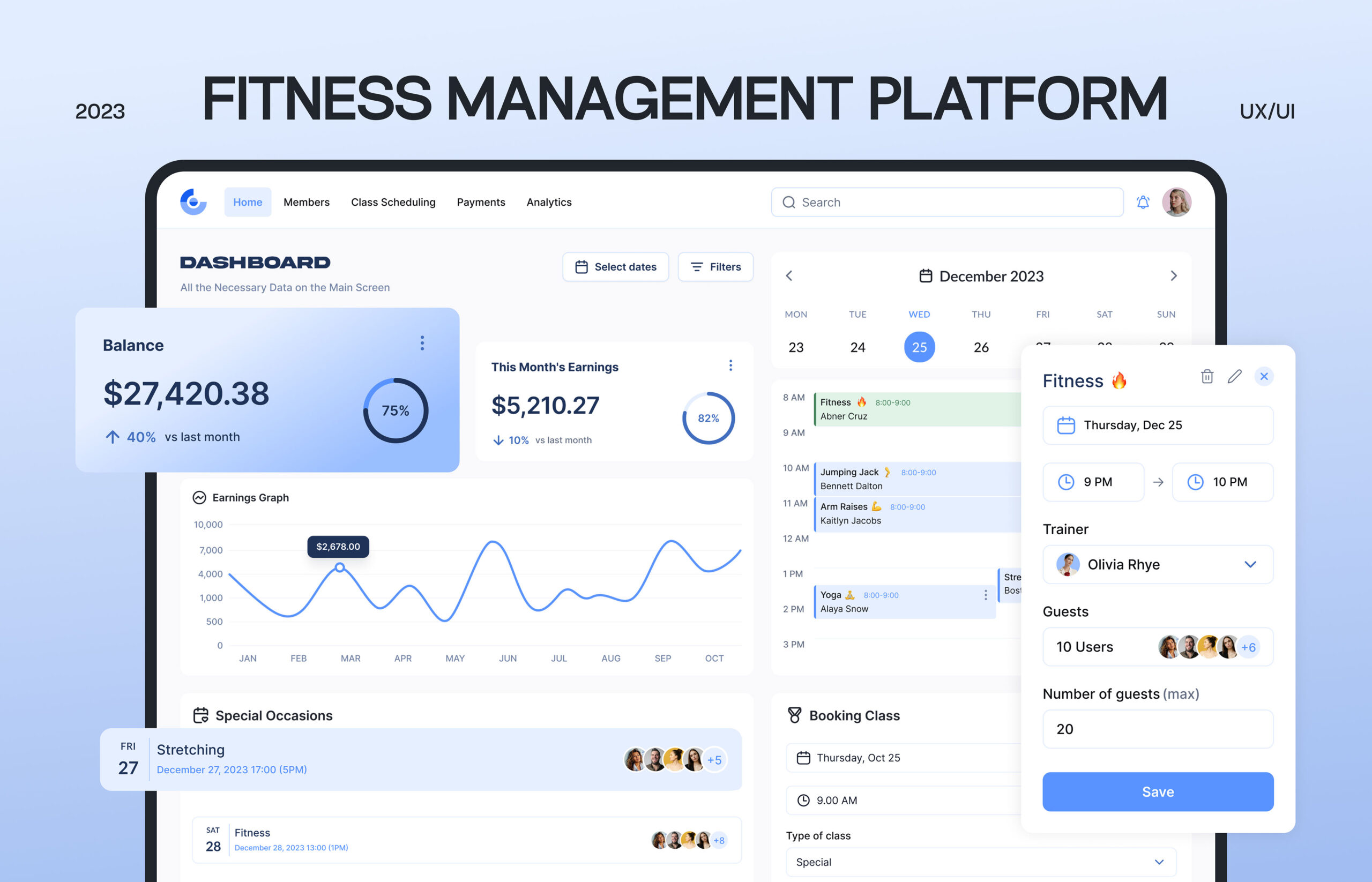The image size is (1372, 882).
Task: Click the 10 Users guests field
Action: (x=1158, y=647)
